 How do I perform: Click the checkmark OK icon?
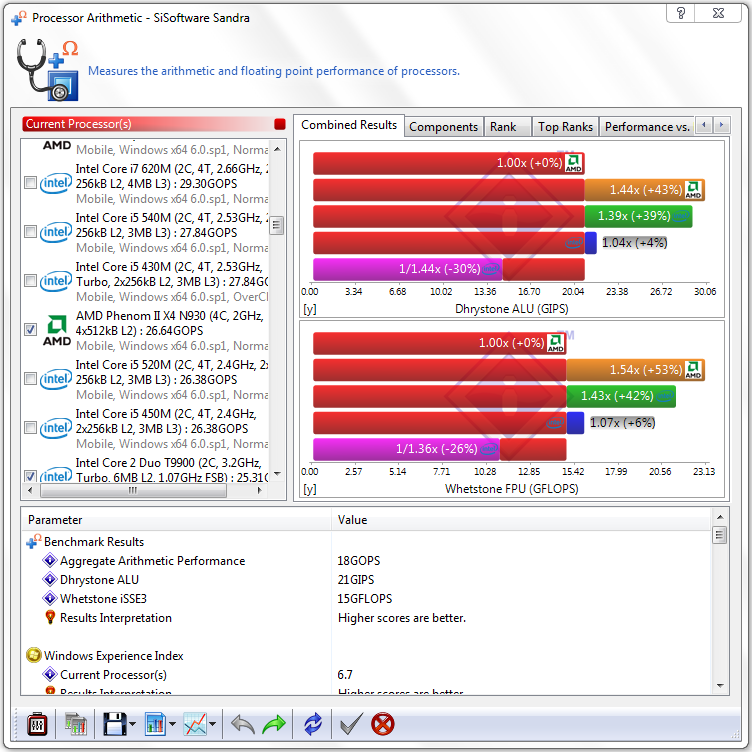click(351, 724)
